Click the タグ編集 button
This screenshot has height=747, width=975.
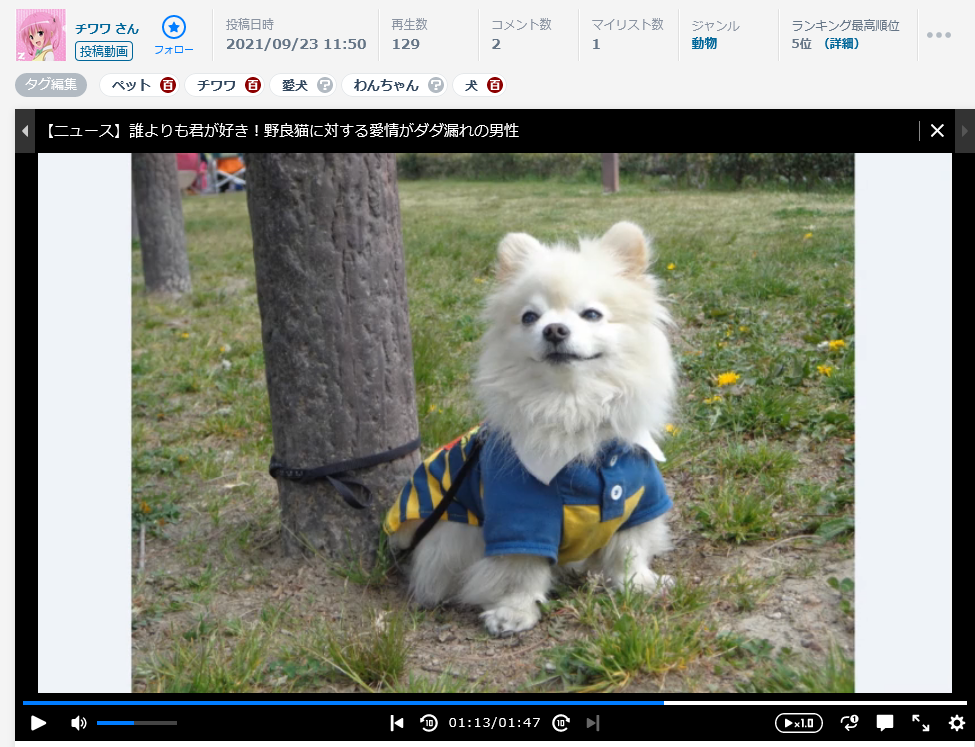51,85
